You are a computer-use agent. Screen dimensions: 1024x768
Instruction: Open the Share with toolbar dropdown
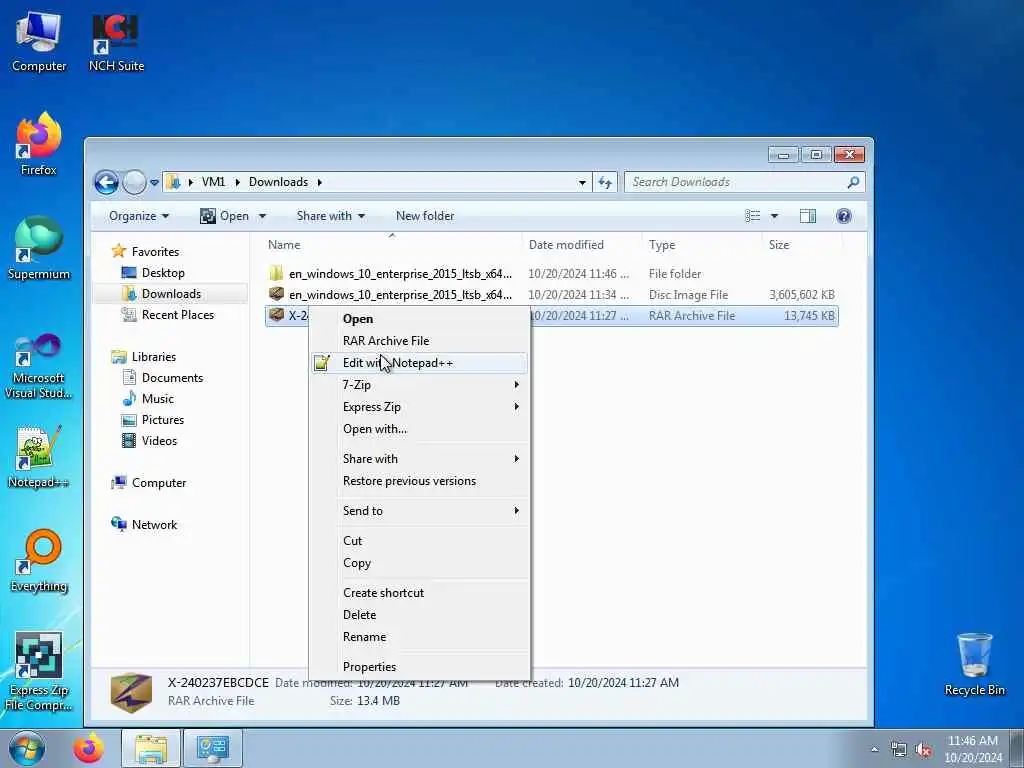[x=330, y=216]
